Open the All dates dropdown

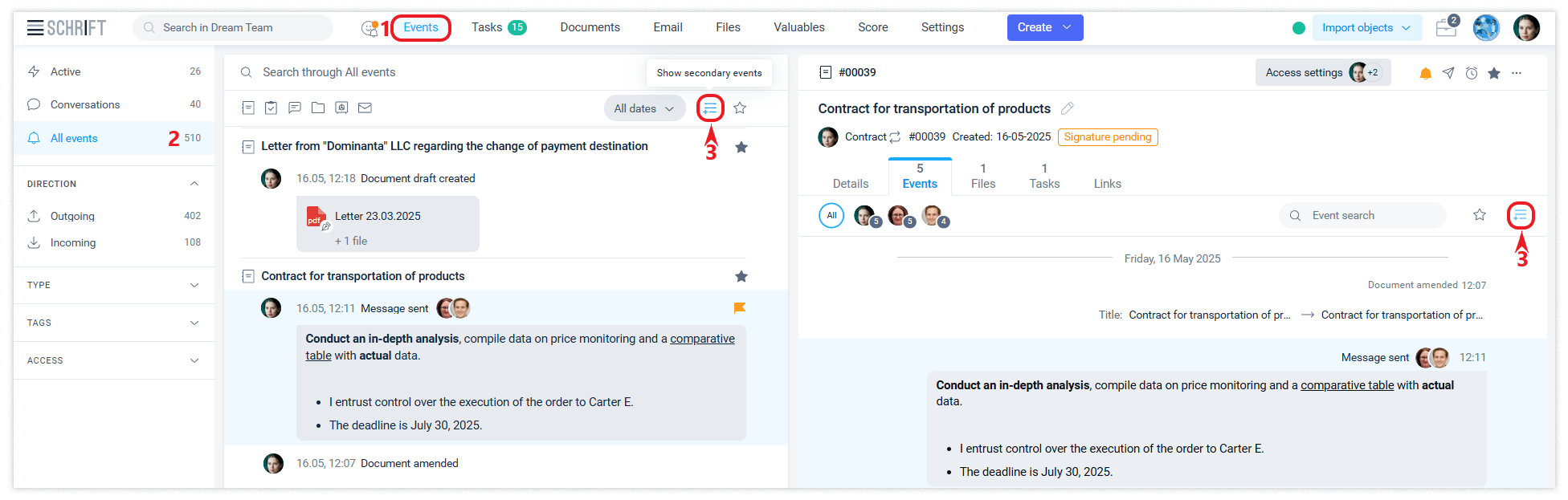(644, 108)
